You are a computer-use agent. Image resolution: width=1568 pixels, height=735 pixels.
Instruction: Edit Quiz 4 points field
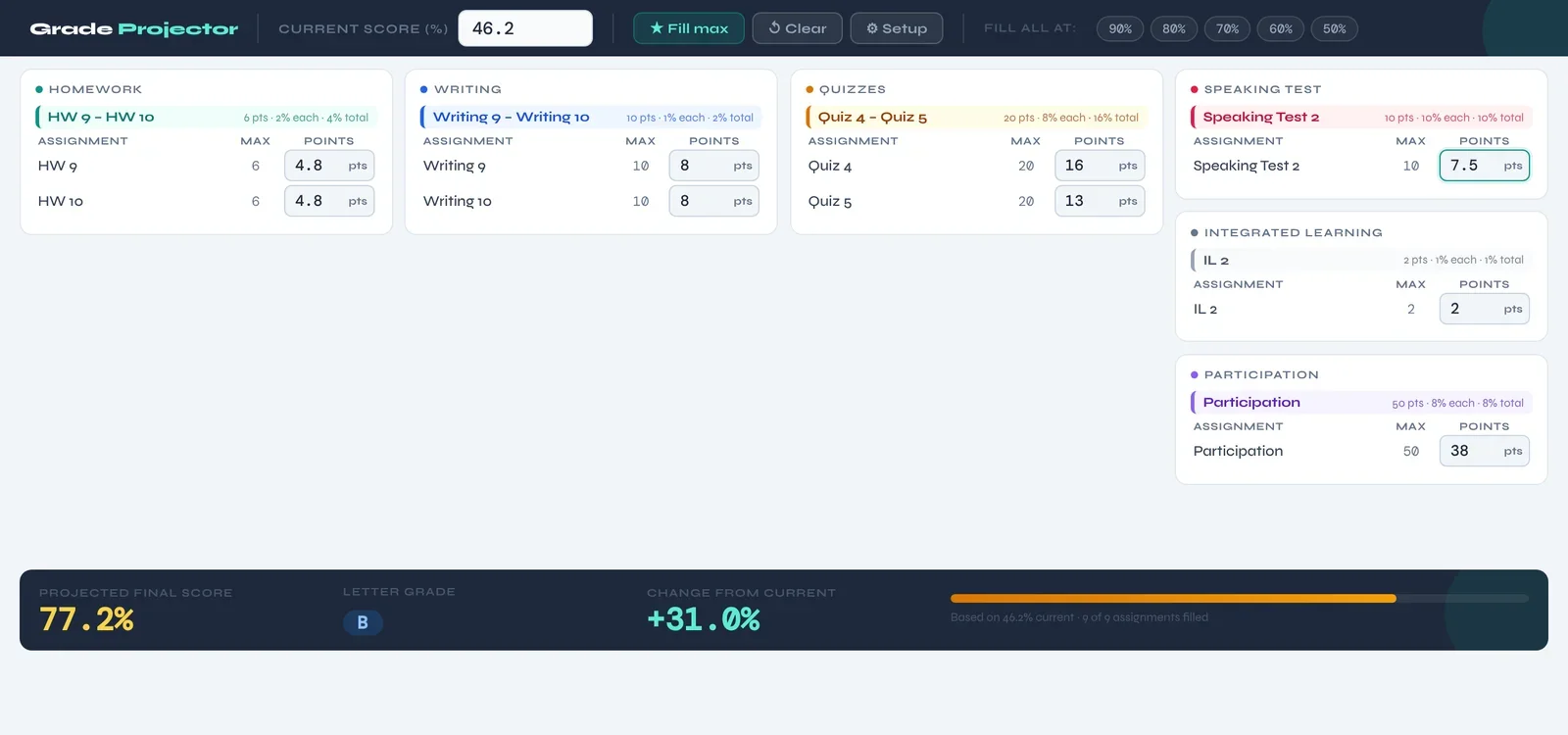tap(1100, 166)
